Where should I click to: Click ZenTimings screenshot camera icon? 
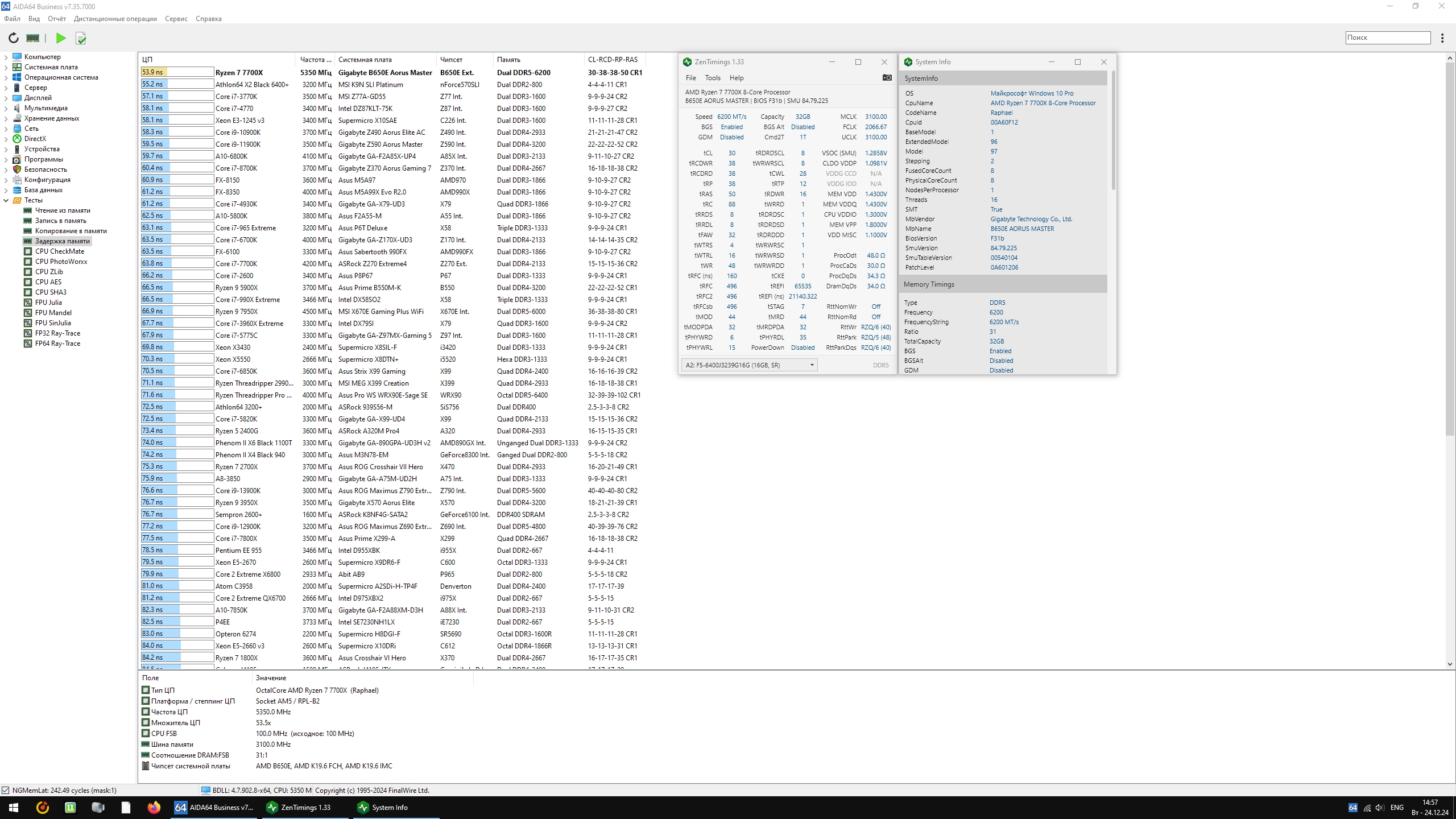(887, 77)
